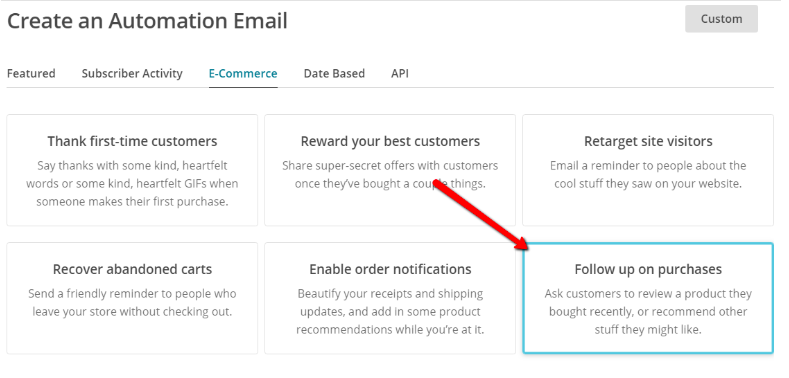Open the Subscriber Activity tab
This screenshot has height=378, width=789.
pyautogui.click(x=132, y=73)
